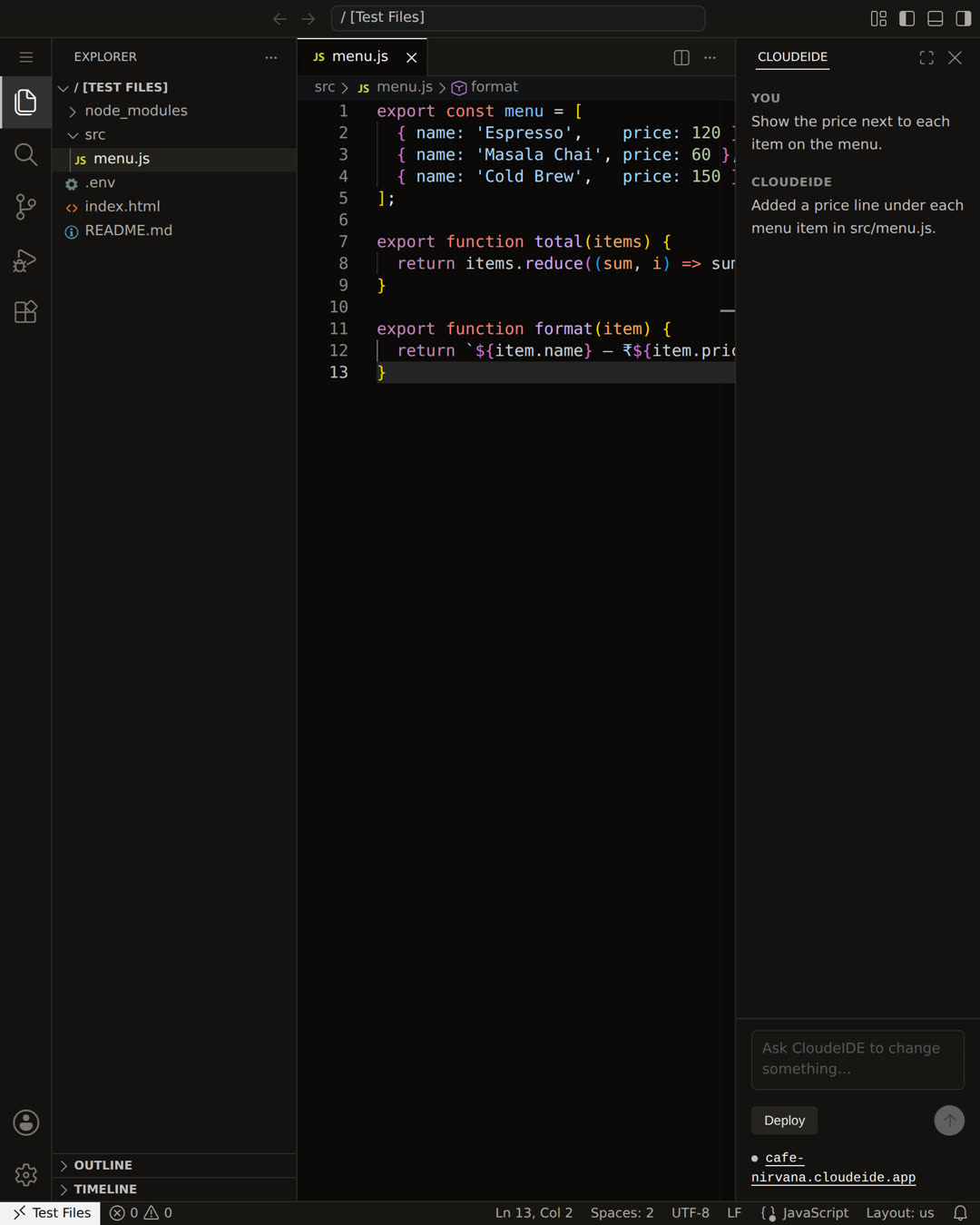Open the JavaScript language braces status icon
Screen dimensions: 980x1225
coord(769,1213)
